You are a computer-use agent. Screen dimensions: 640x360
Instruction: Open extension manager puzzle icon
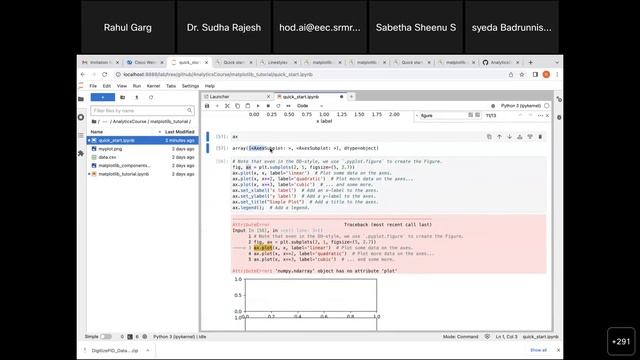click(x=81, y=153)
